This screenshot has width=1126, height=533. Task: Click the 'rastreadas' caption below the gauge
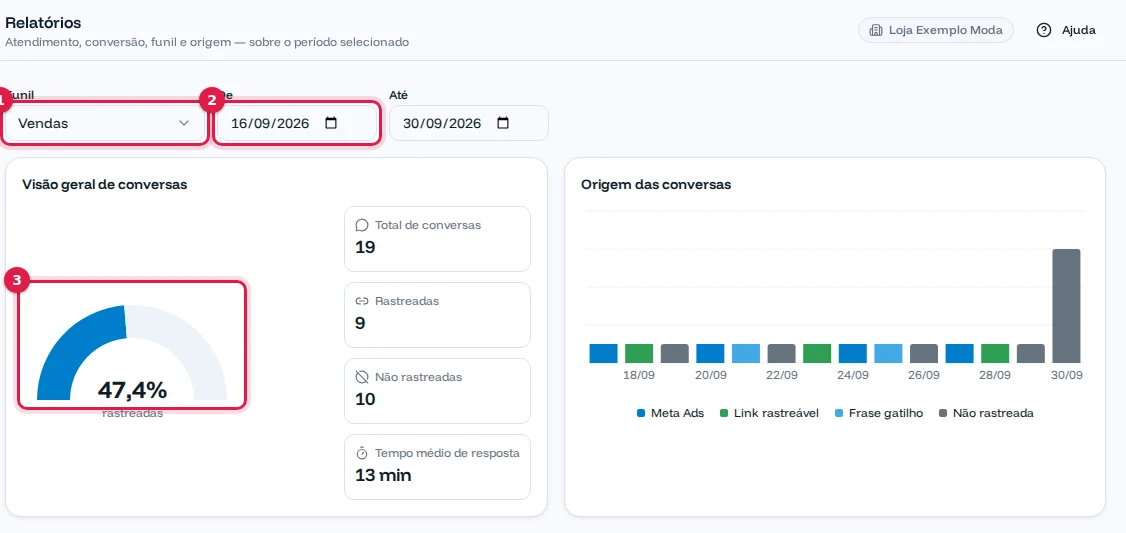[x=132, y=414]
